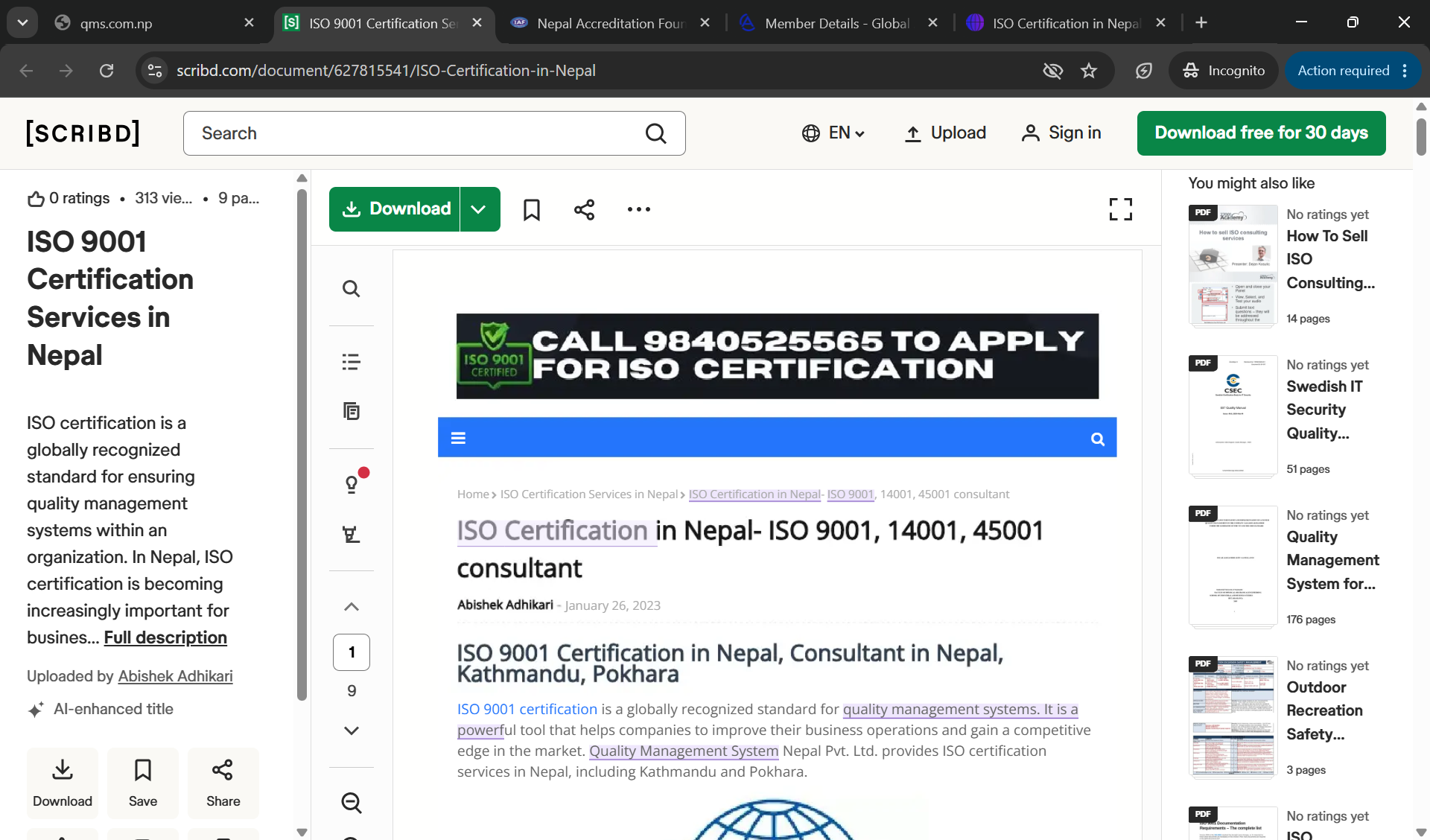Open Full description link
Image resolution: width=1430 pixels, height=840 pixels.
(x=165, y=637)
